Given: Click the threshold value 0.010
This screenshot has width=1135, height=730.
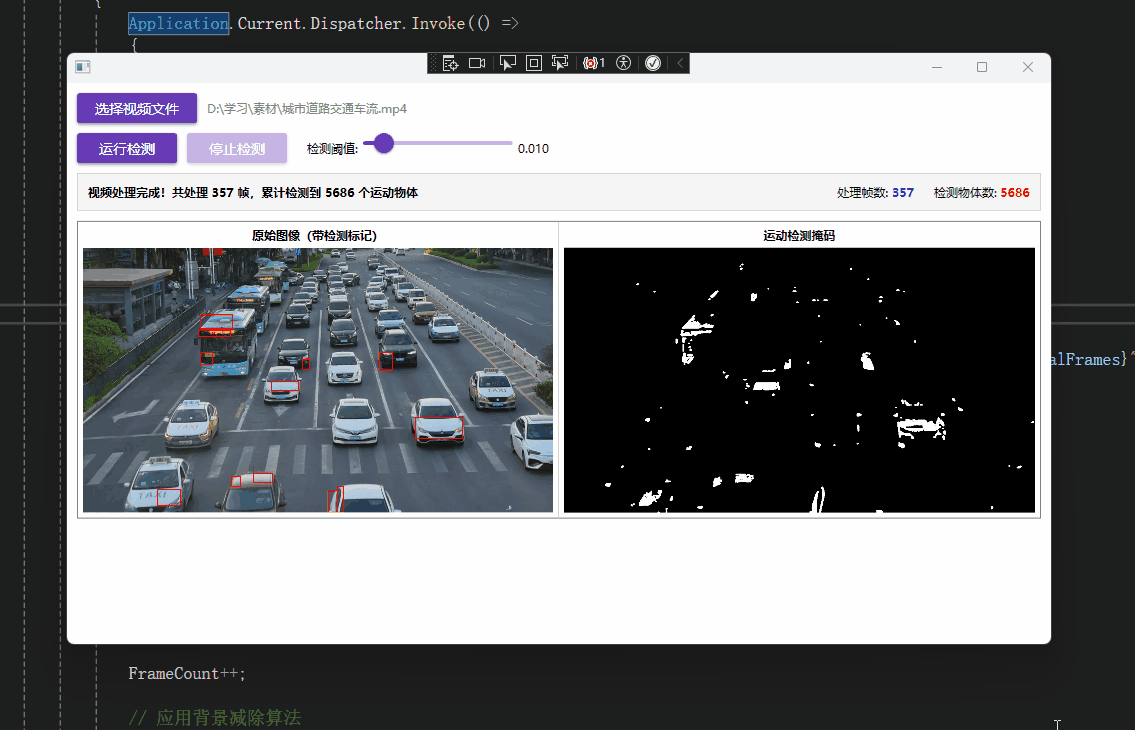Looking at the screenshot, I should tap(533, 148).
